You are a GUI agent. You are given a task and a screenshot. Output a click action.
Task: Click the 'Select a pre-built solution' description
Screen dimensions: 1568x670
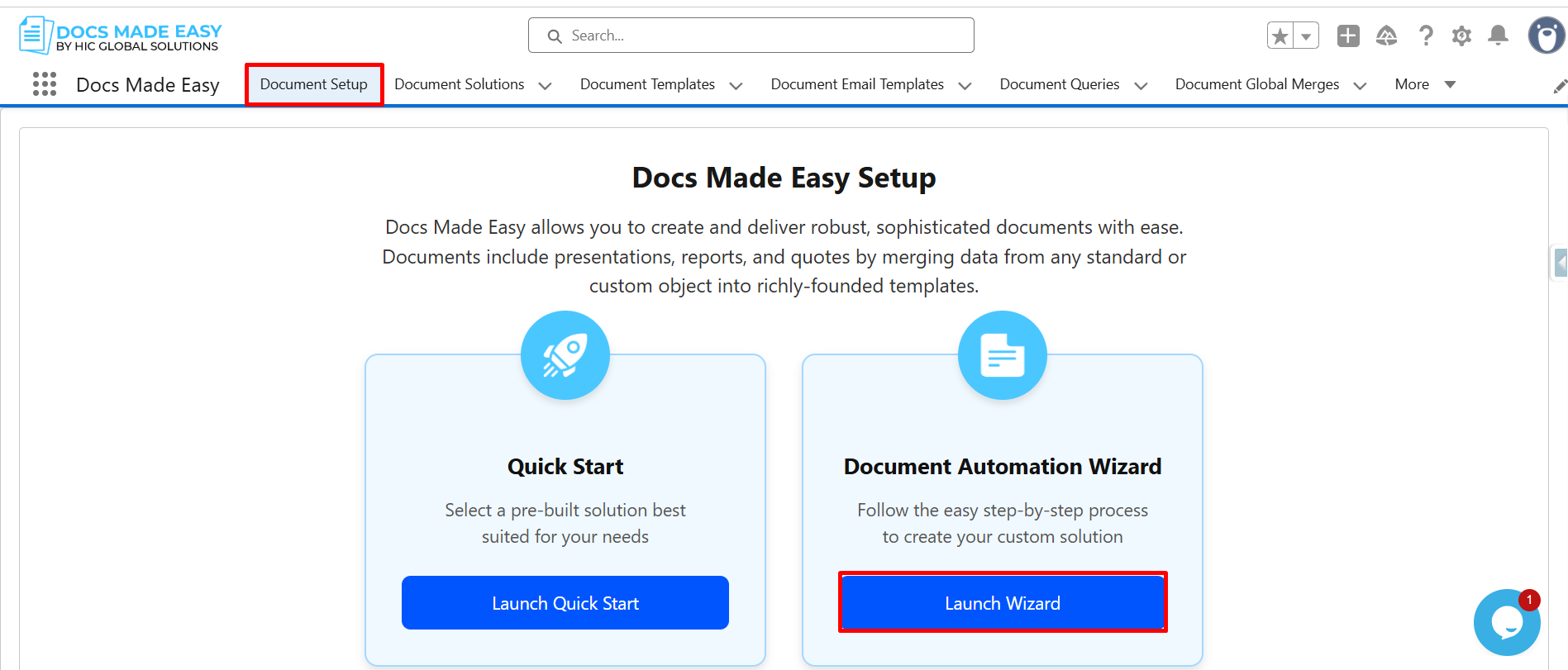[565, 523]
